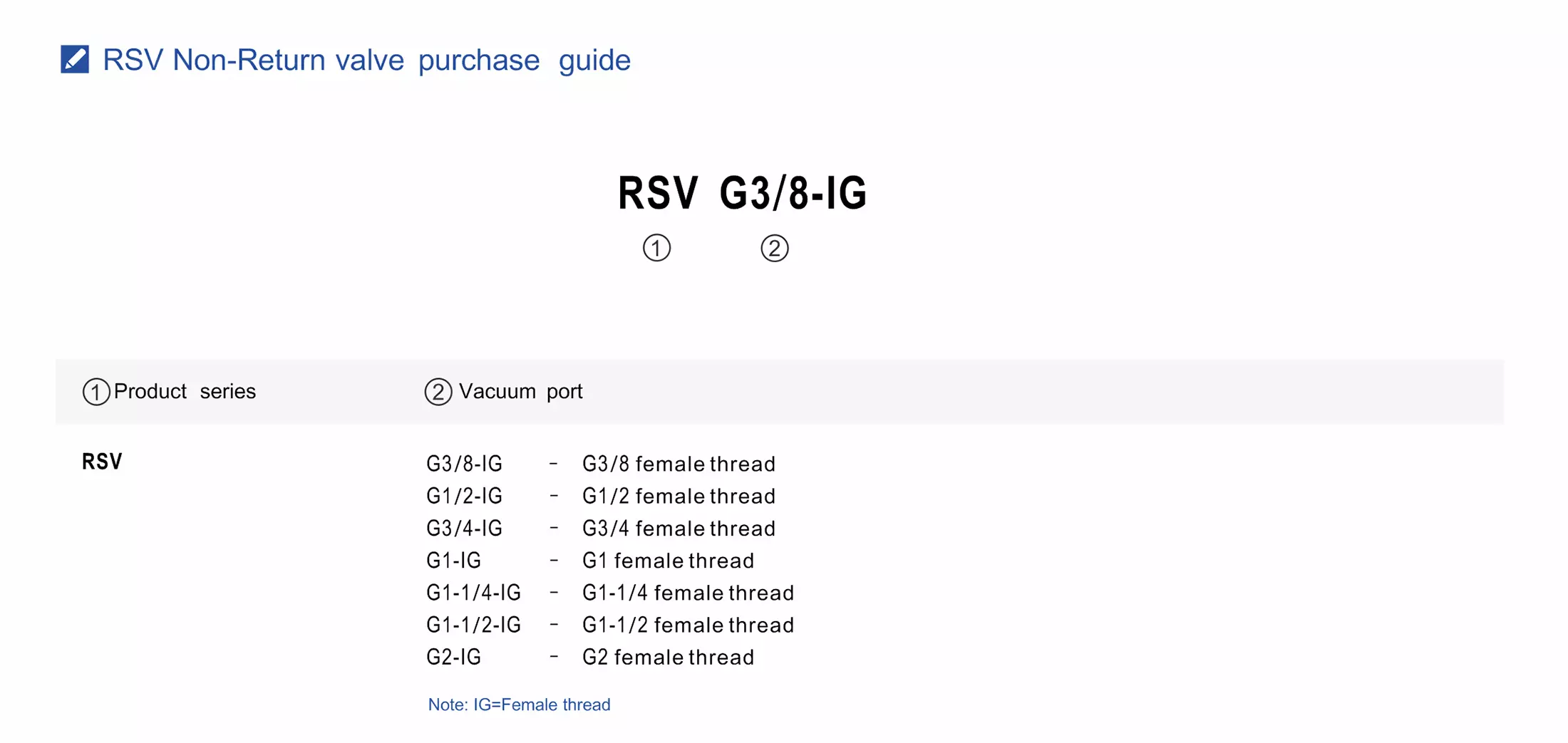Click the circled 2 under G3/8-IG code

(774, 248)
